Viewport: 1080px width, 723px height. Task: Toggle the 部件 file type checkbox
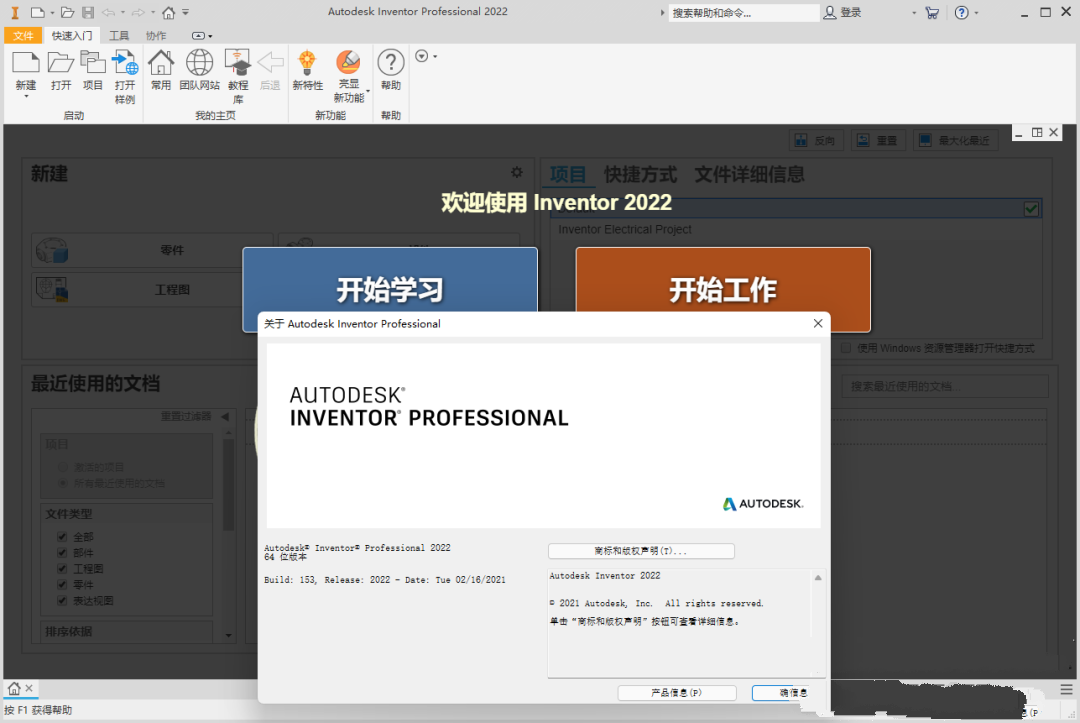62,553
